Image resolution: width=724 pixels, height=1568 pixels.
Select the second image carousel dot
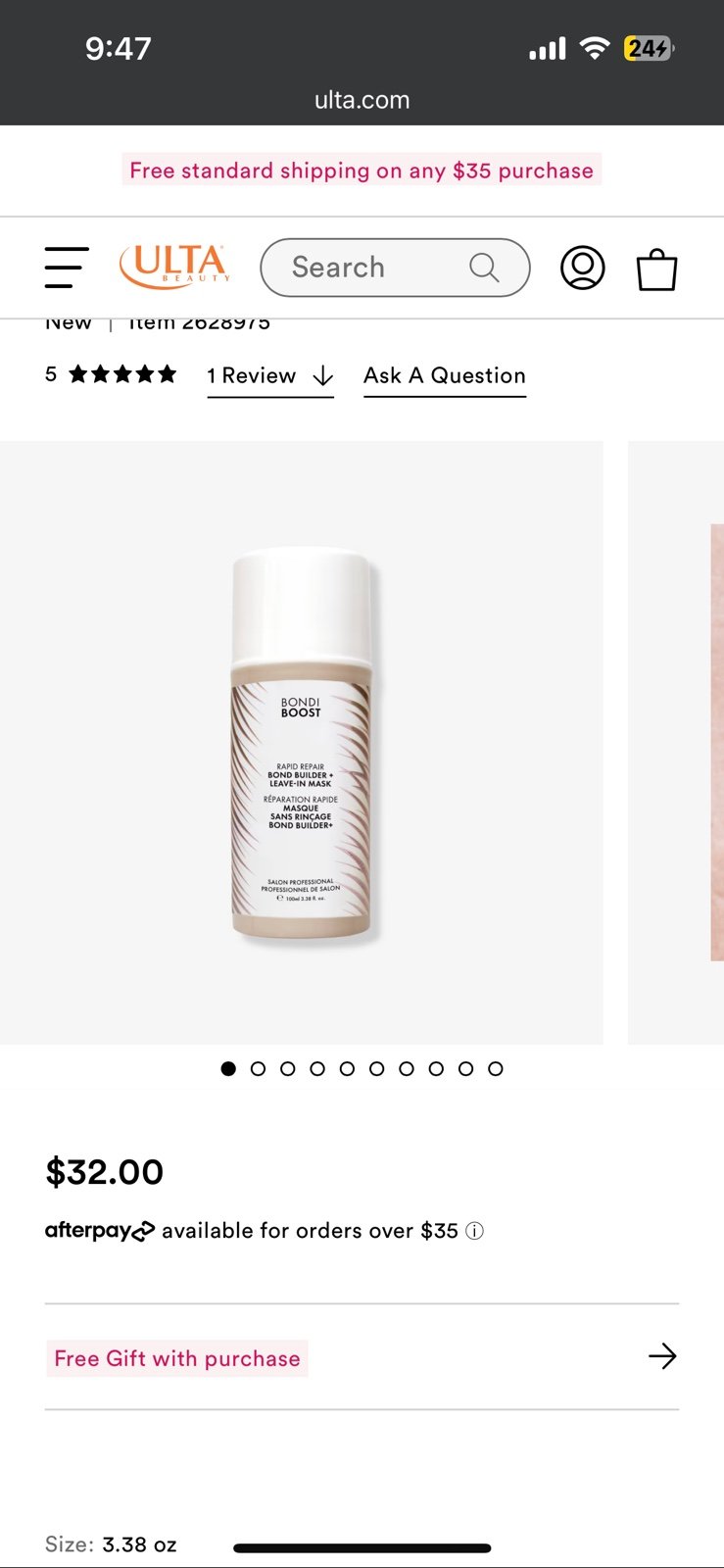point(258,1068)
